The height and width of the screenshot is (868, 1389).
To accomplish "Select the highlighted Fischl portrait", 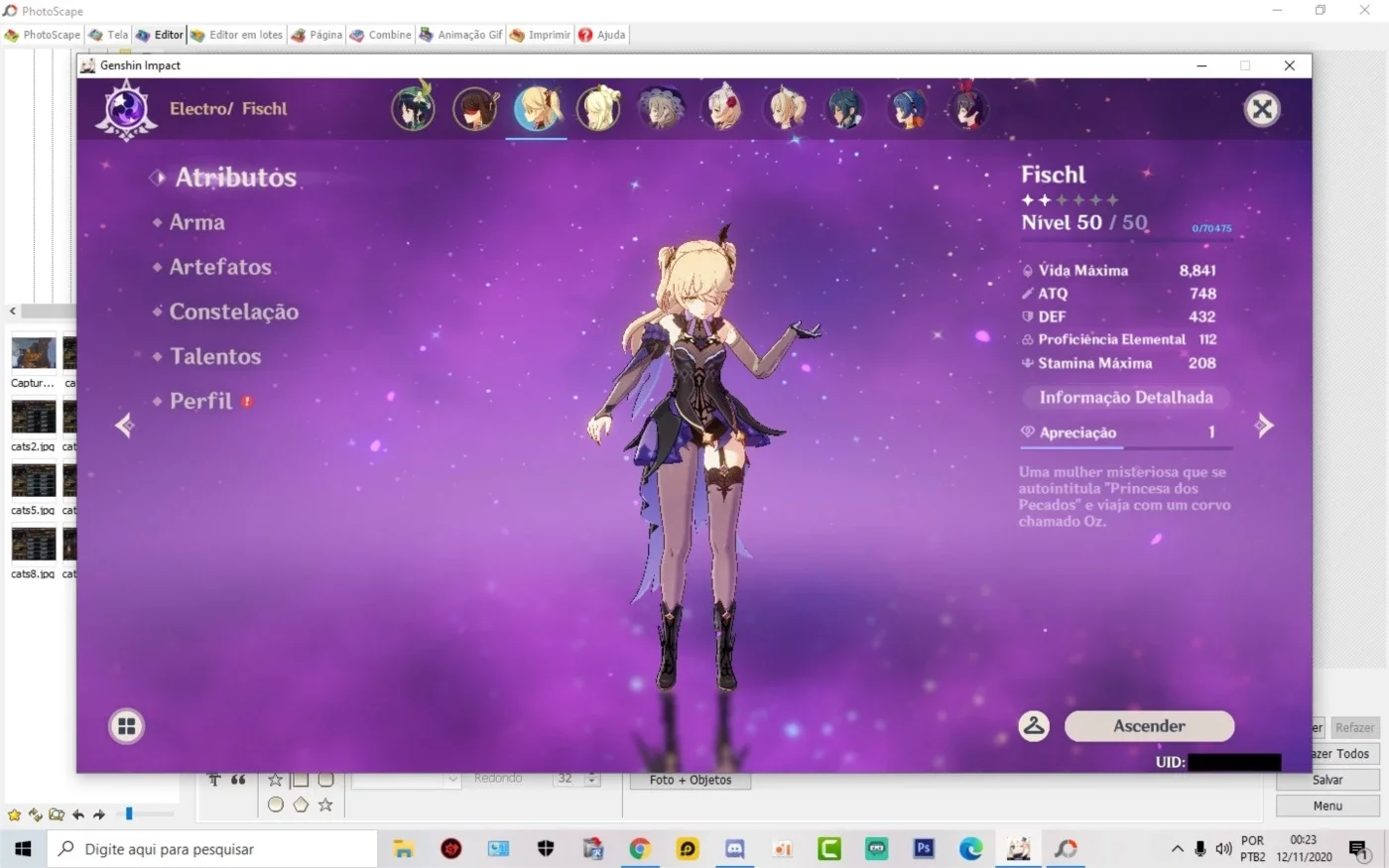I will [538, 108].
